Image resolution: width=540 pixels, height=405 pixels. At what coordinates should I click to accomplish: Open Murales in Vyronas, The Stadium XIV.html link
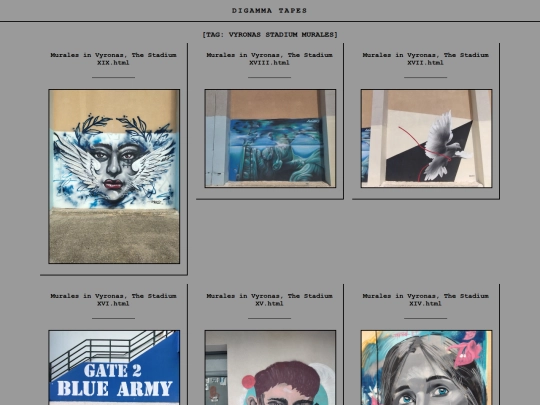click(425, 300)
